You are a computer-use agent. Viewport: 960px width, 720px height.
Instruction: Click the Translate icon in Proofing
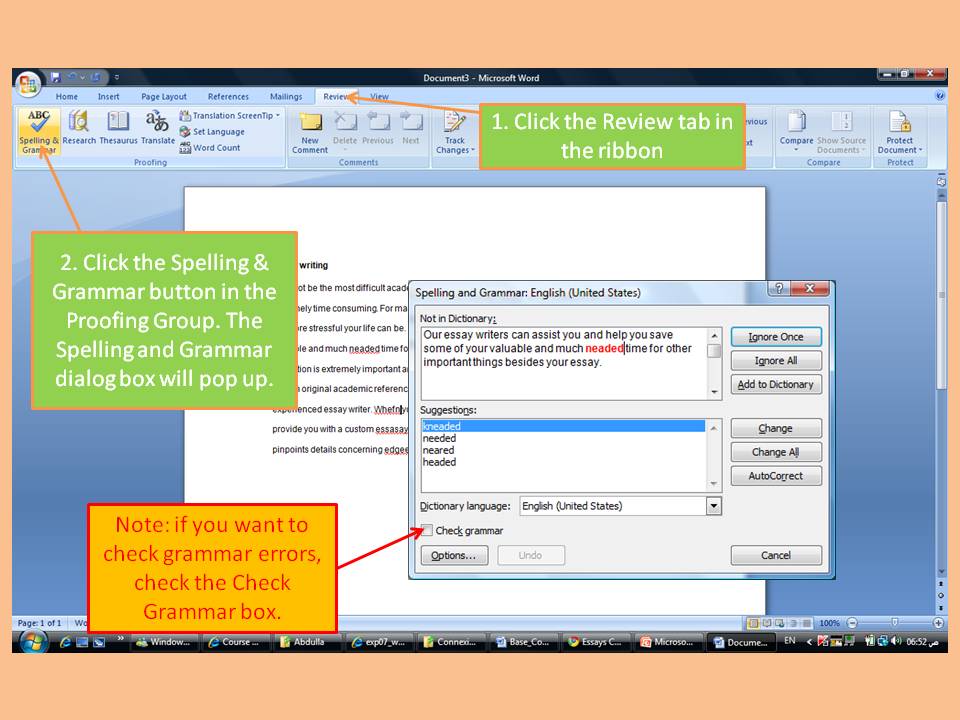[158, 128]
